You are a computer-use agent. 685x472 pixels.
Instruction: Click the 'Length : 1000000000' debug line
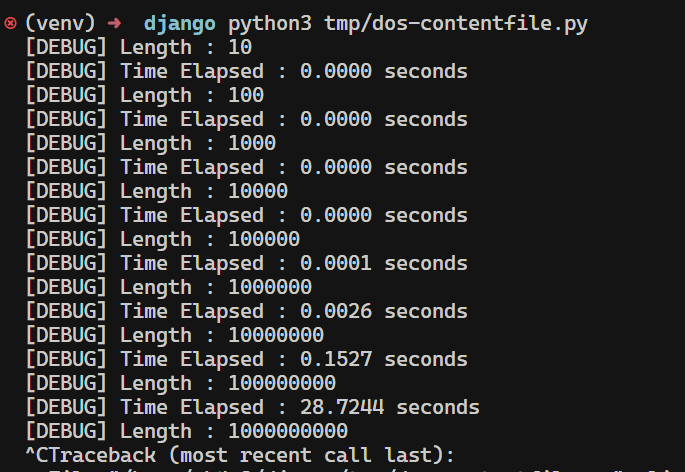(186, 431)
